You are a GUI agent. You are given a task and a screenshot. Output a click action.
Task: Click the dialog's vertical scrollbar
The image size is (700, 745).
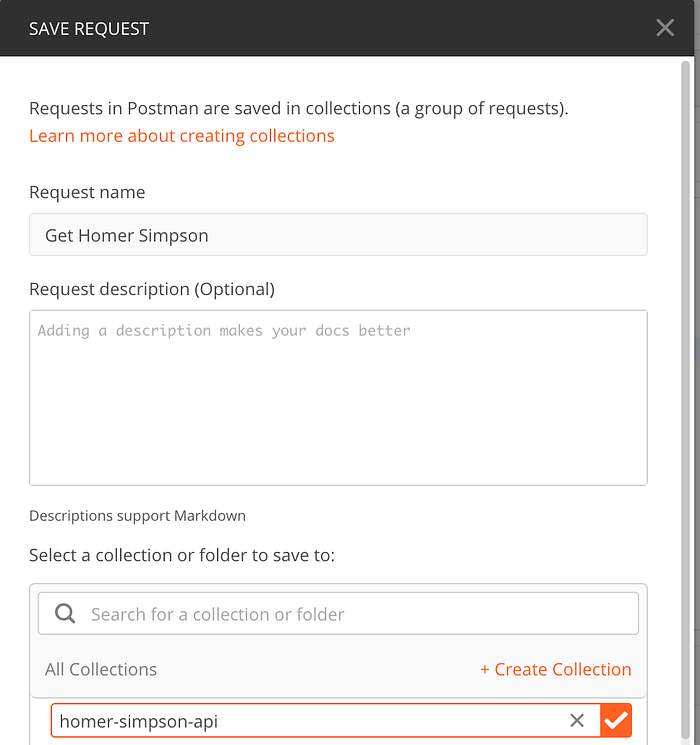pos(687,300)
